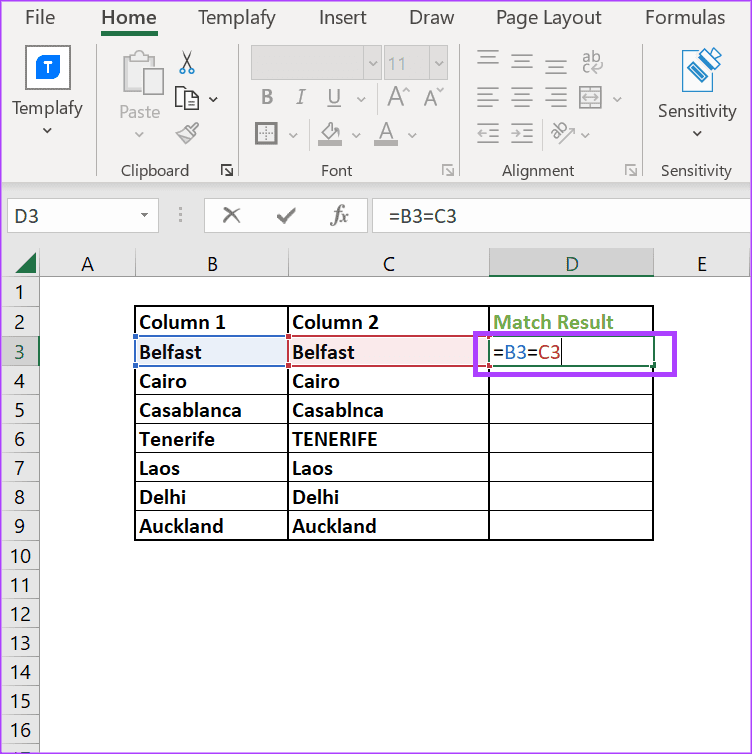The image size is (752, 754).
Task: Increase indent
Action: 522,133
